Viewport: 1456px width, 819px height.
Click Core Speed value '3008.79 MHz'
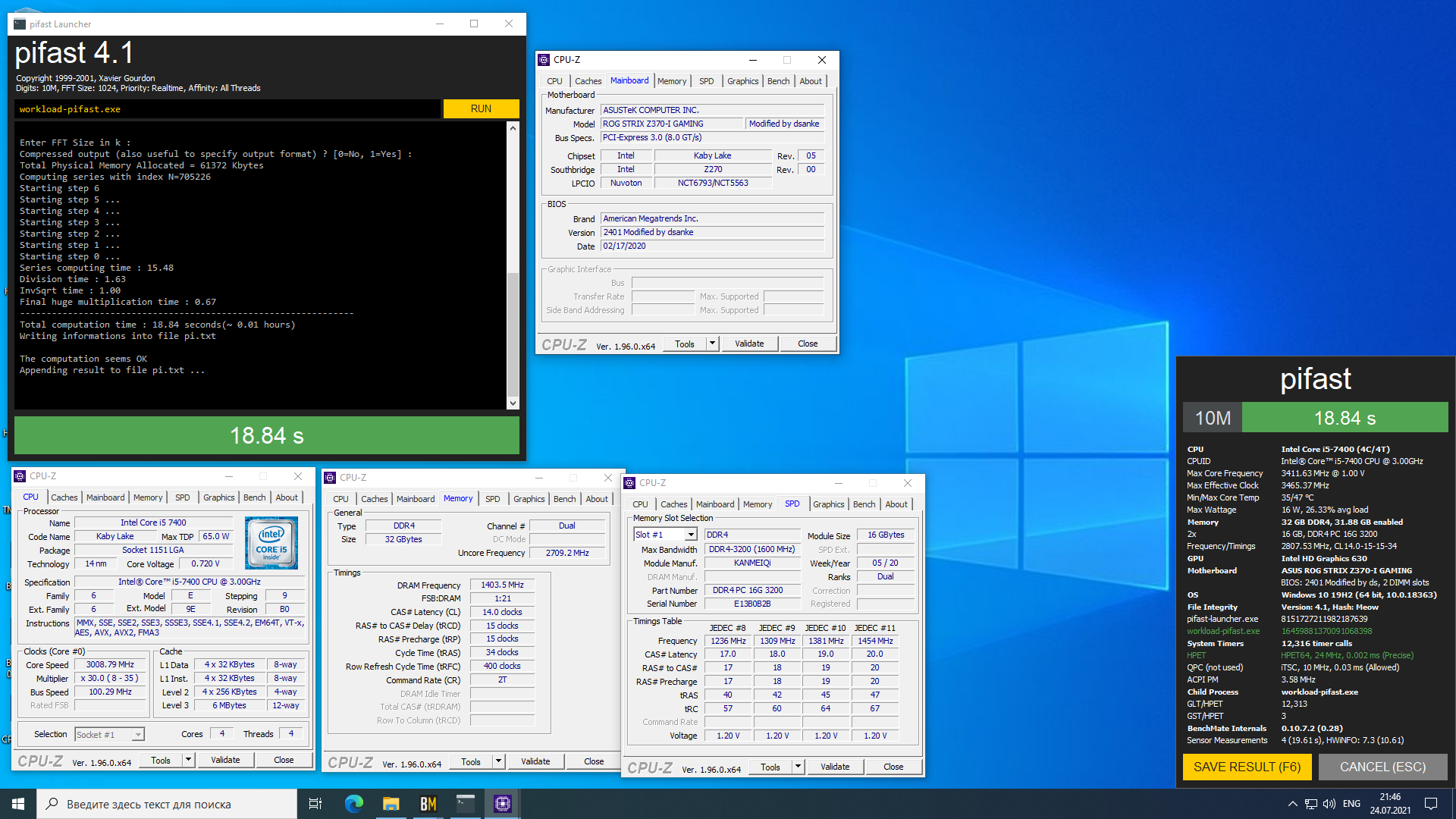110,664
